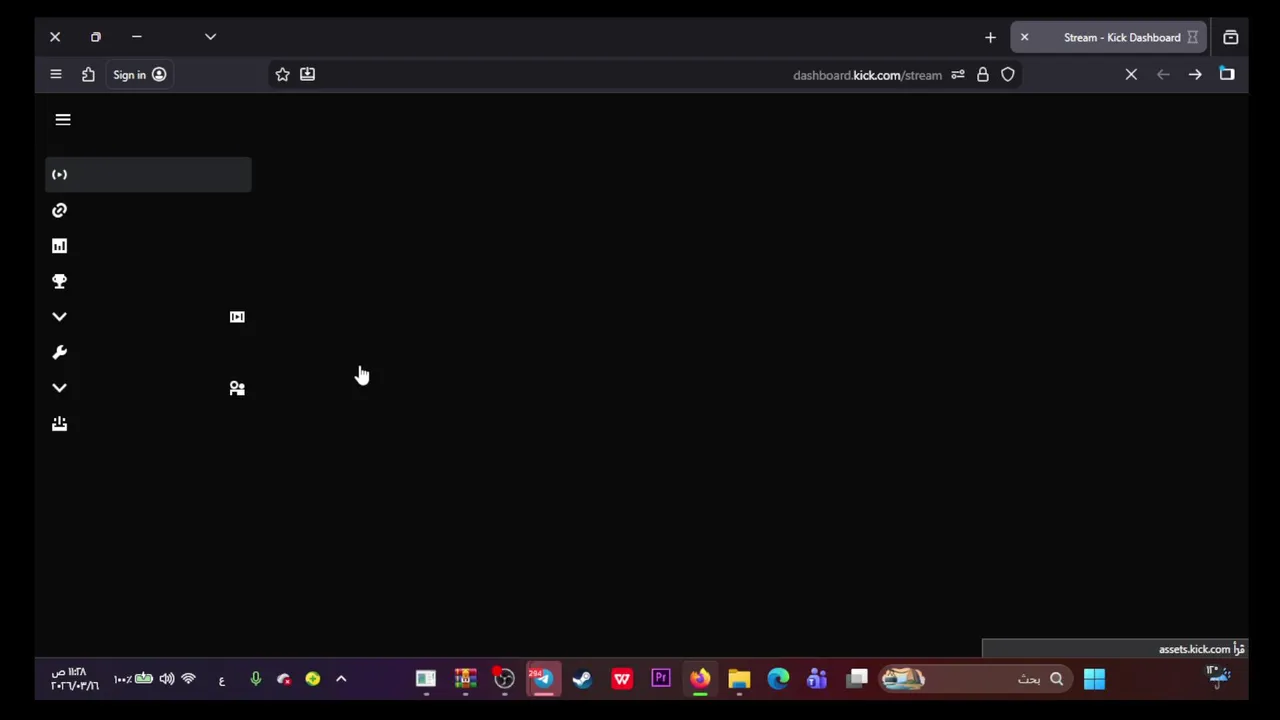Show hidden system tray icons
Image resolution: width=1280 pixels, height=720 pixels.
coord(341,679)
